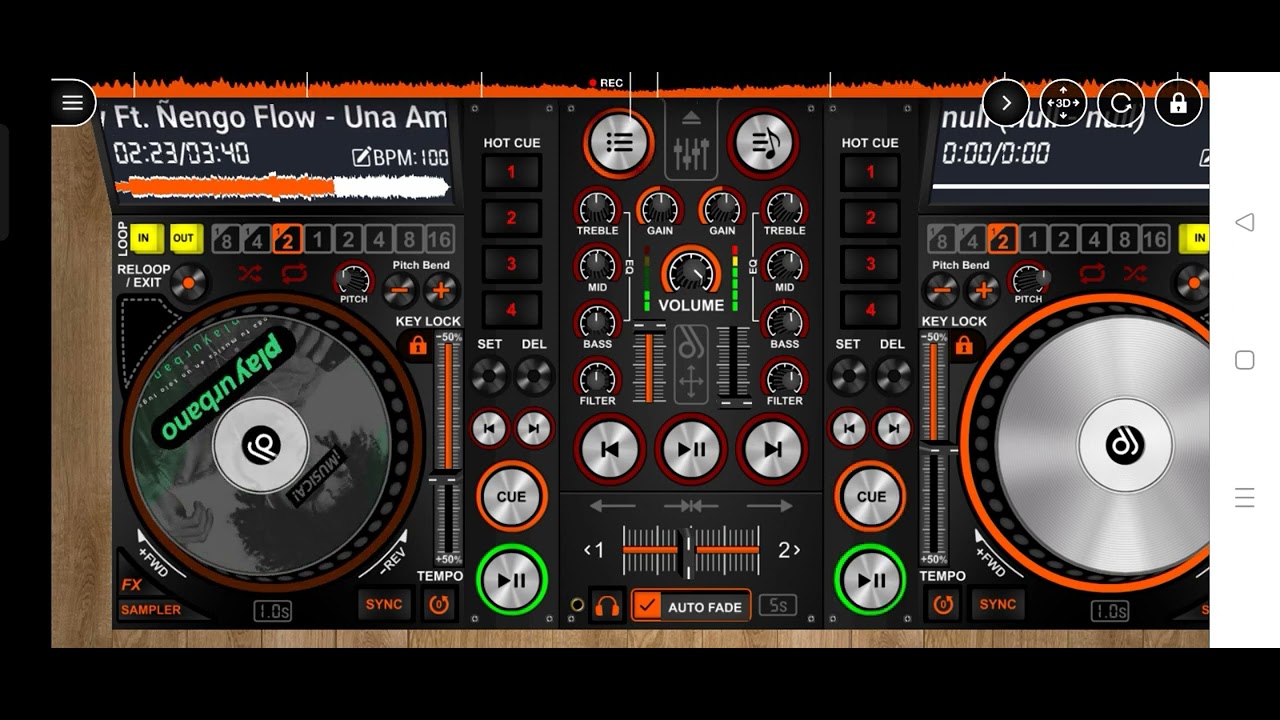Screen dimensions: 1280x720
Task: Trigger left deck Hot Cue 3
Action: click(x=511, y=264)
